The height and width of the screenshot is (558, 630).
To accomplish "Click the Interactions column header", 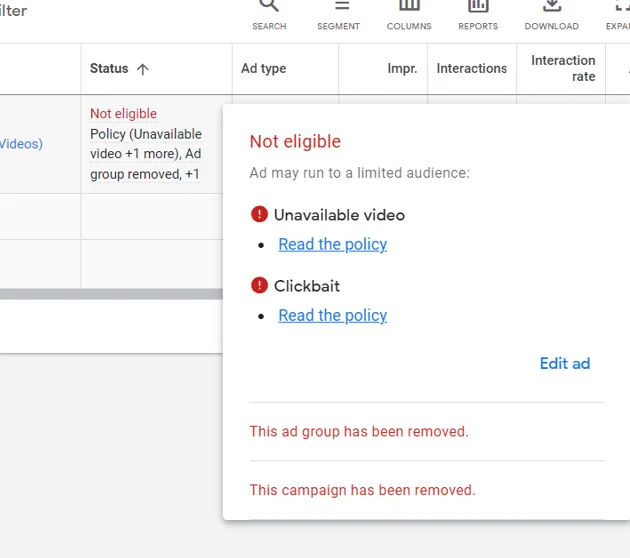I will pyautogui.click(x=472, y=68).
